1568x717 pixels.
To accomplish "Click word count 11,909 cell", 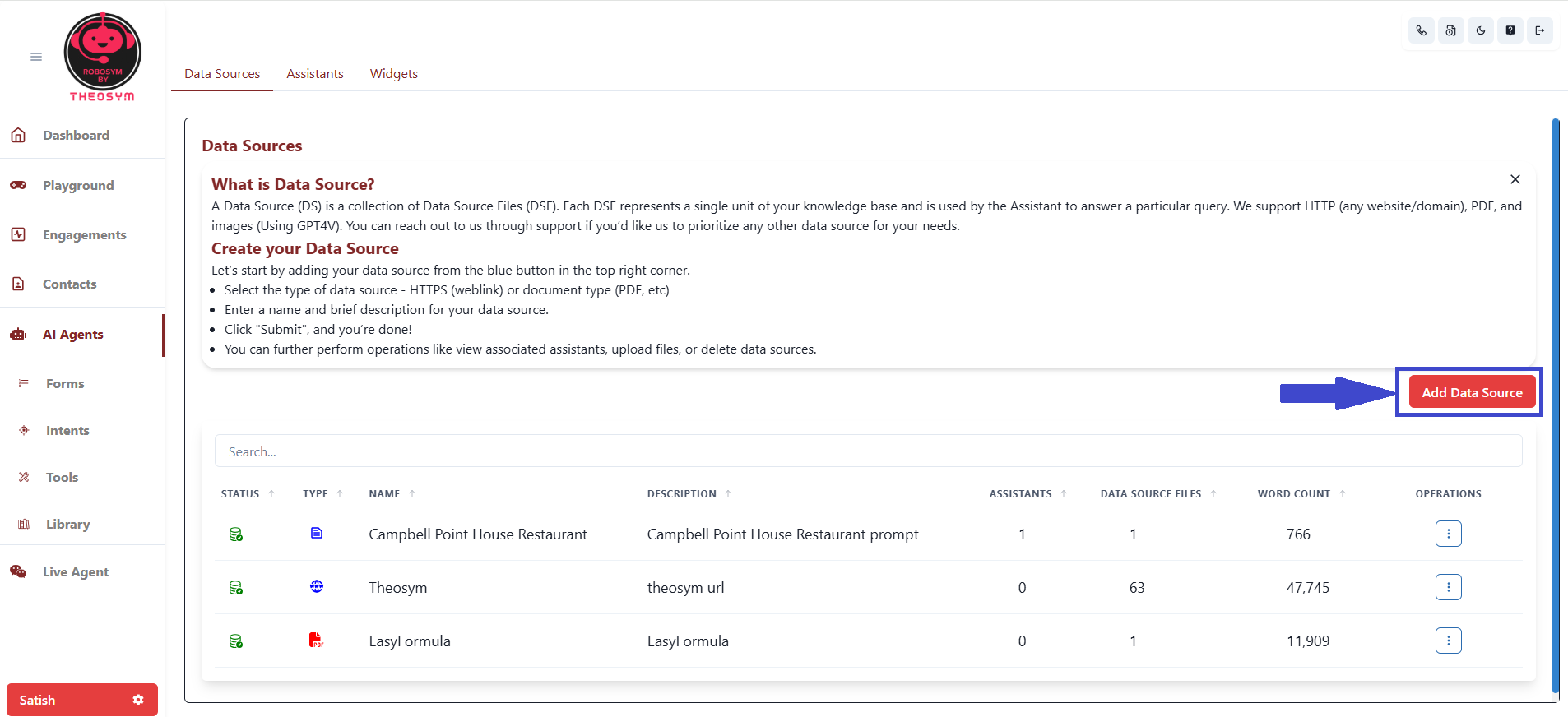I will pos(1308,641).
